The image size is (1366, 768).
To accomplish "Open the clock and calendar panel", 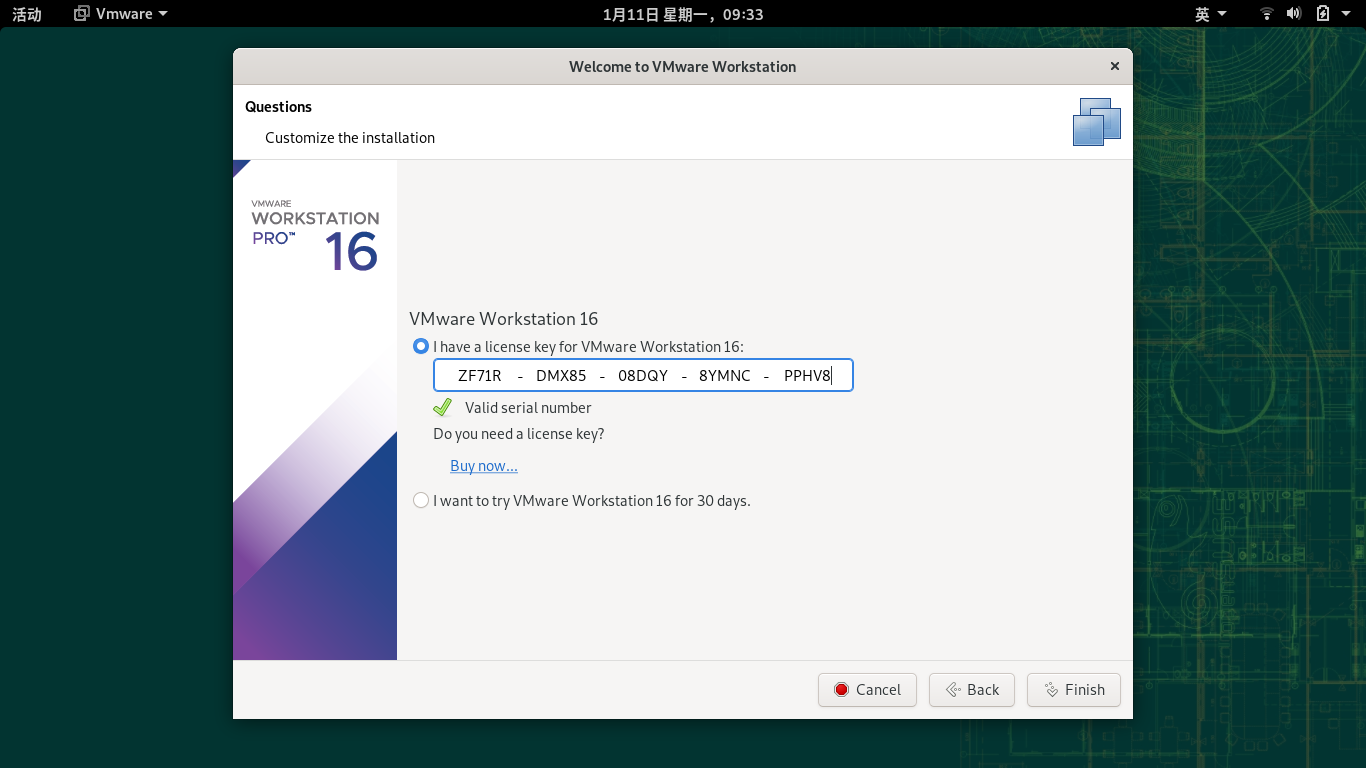I will [x=683, y=14].
